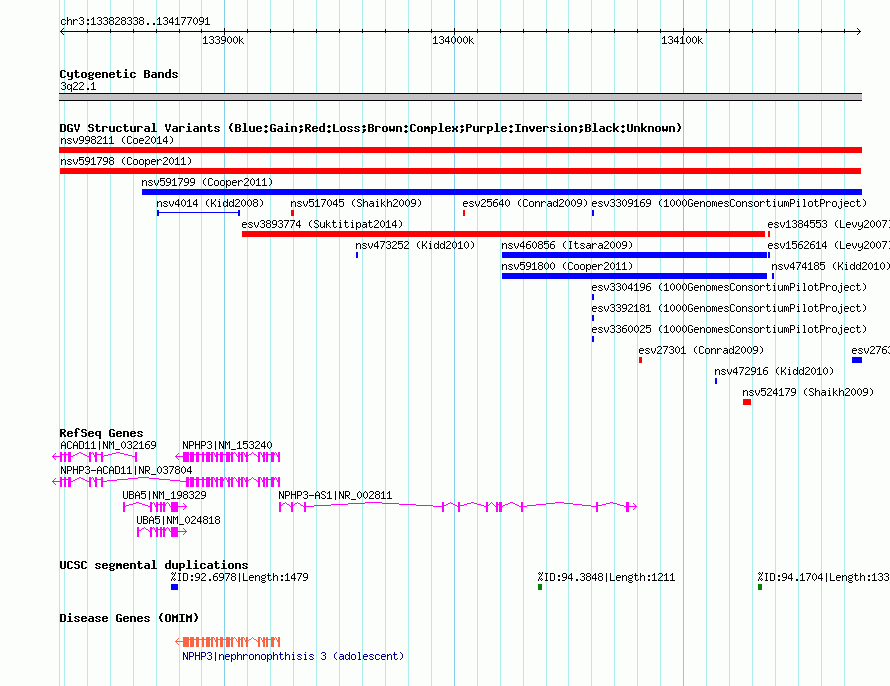Open the esv1562614 (Levy2007) label
890x686 pixels.
(828, 245)
